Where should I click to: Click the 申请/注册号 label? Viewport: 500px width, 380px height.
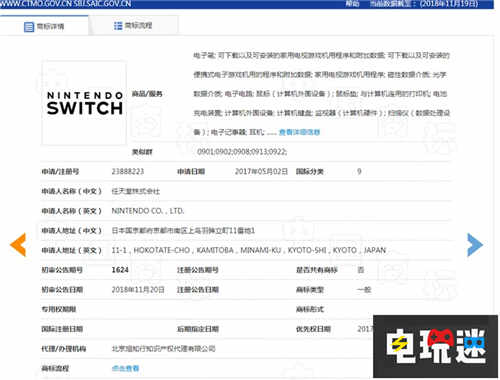(x=60, y=171)
